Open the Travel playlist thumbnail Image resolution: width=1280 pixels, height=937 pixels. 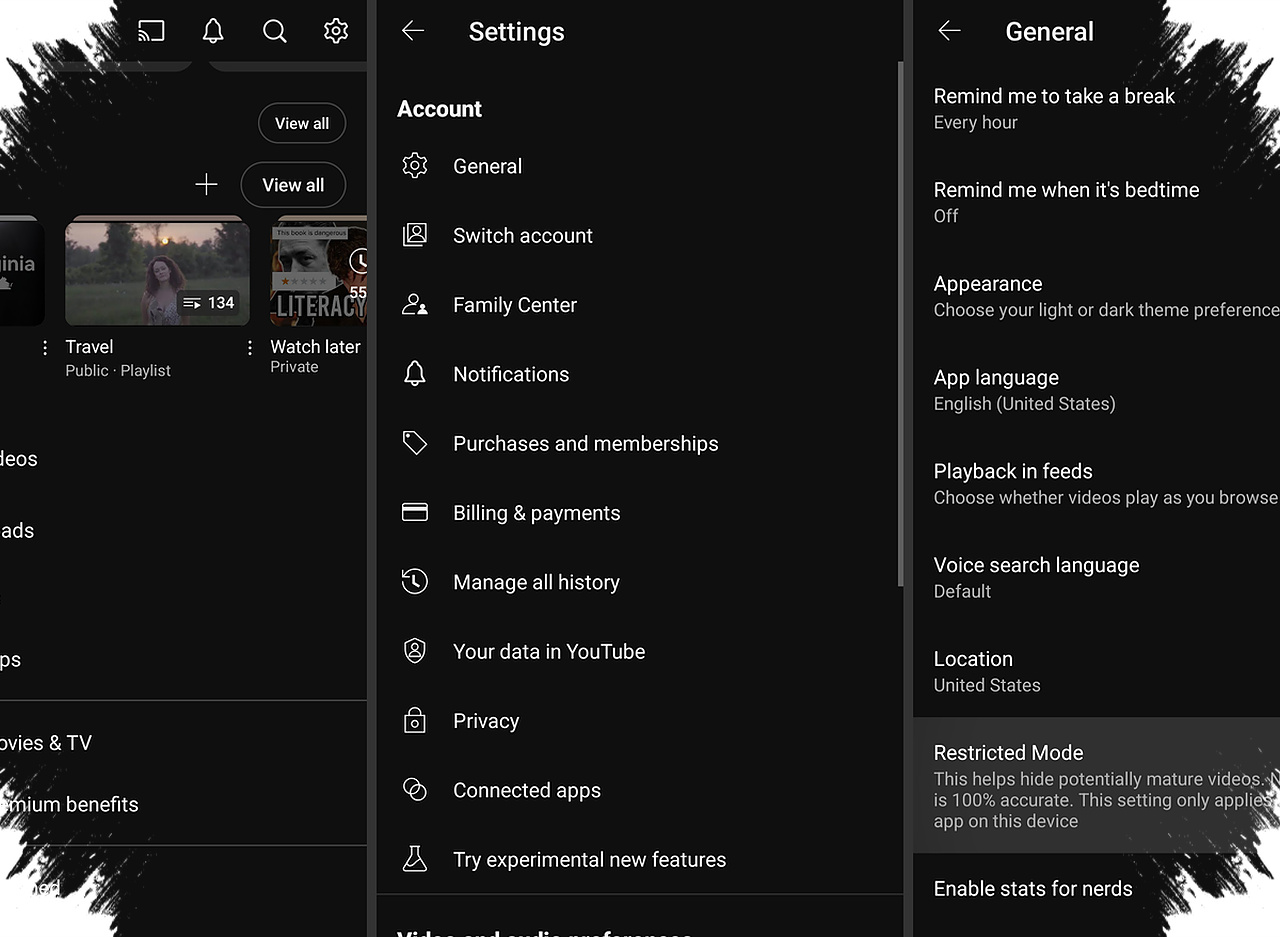click(x=157, y=271)
